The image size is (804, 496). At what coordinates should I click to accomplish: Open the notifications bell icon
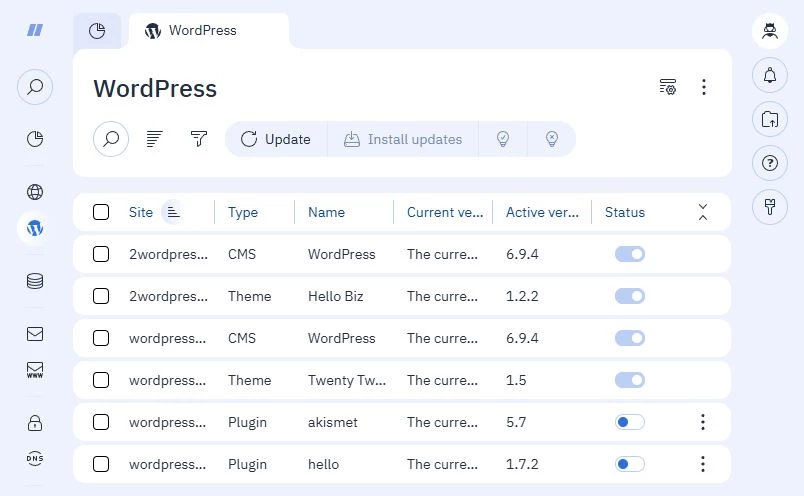770,75
